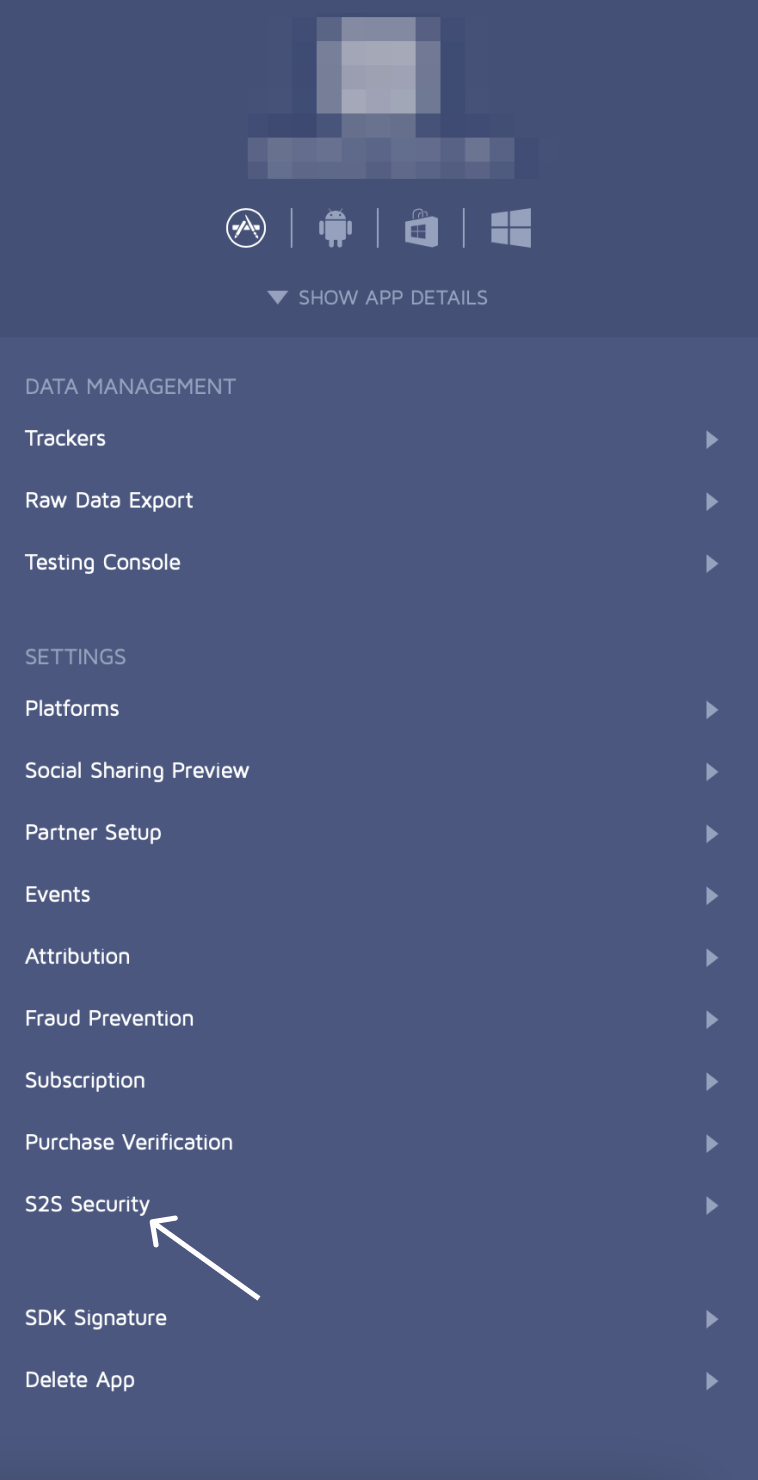Click the Purchase Verification arrow icon

[712, 1144]
